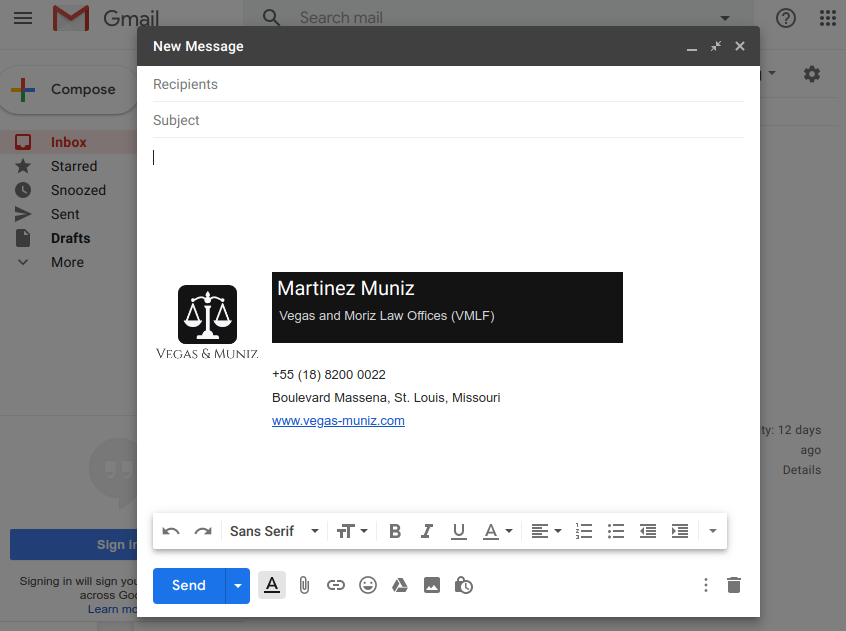
Task: Open more options three-dot menu in compose
Action: [x=706, y=585]
